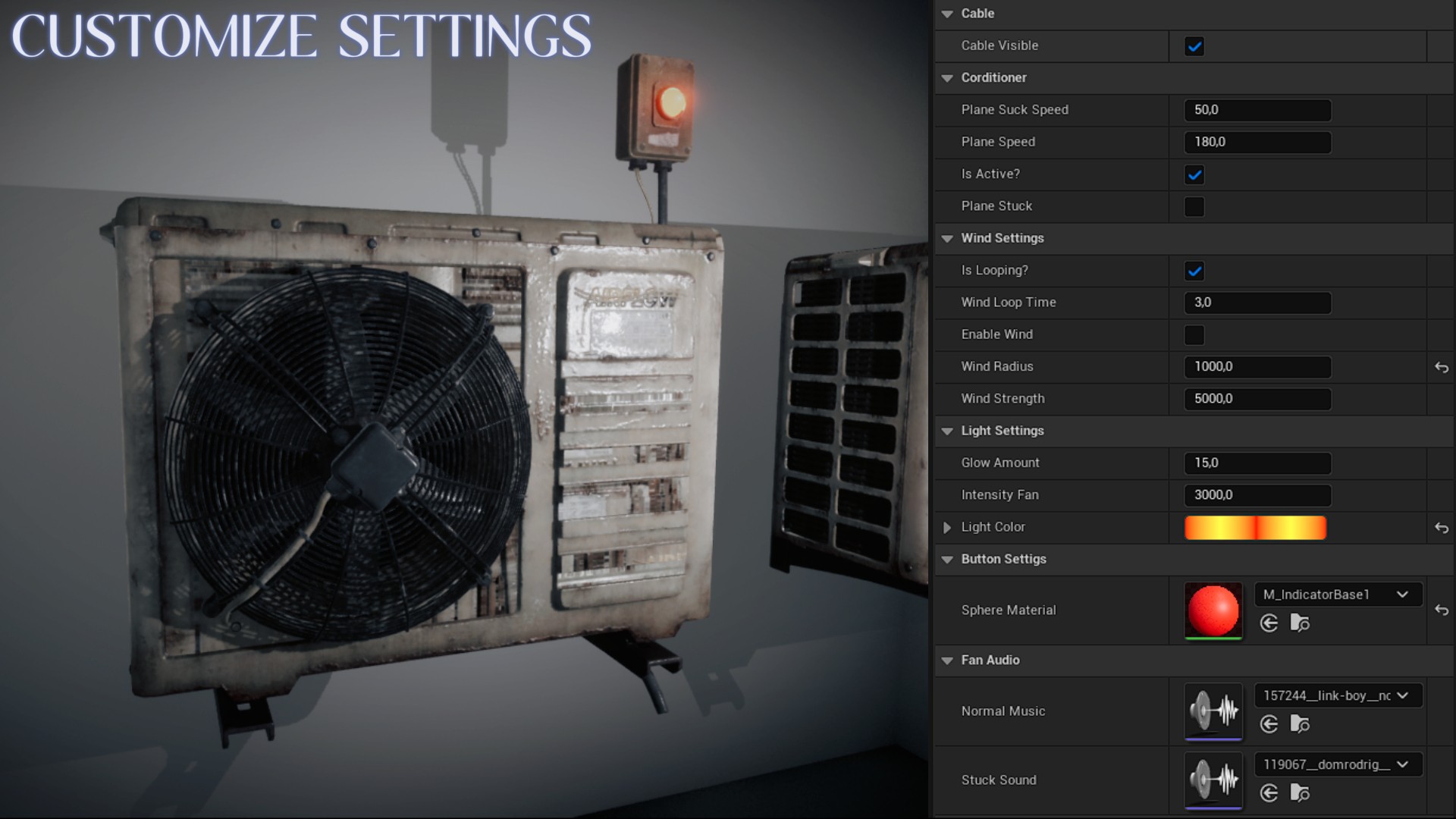Turn on the Enable Wind checkbox
Image resolution: width=1456 pixels, height=819 pixels.
point(1194,335)
